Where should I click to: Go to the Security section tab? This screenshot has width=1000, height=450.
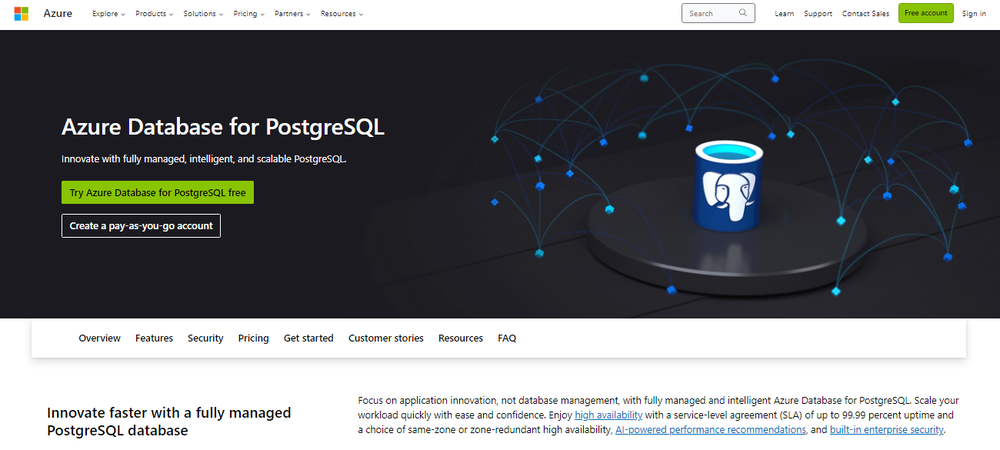click(205, 338)
